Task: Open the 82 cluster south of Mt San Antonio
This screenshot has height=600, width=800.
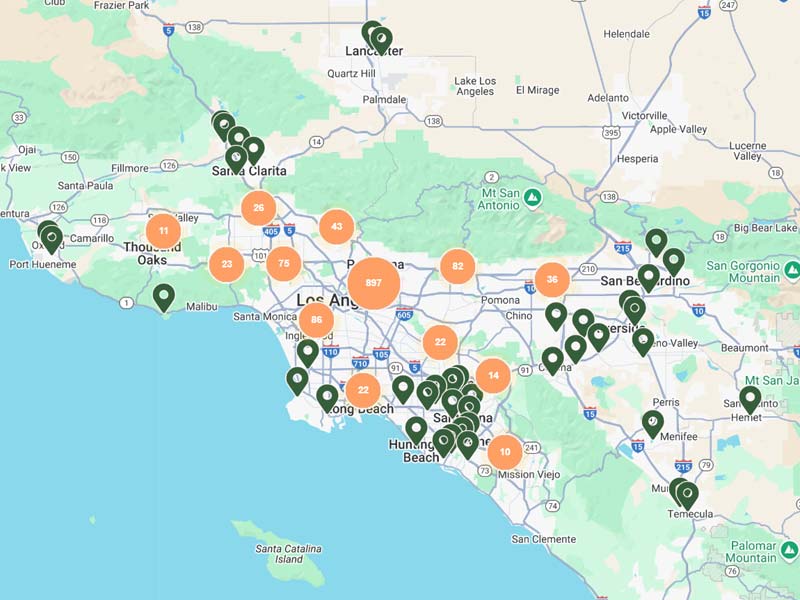Action: (458, 266)
